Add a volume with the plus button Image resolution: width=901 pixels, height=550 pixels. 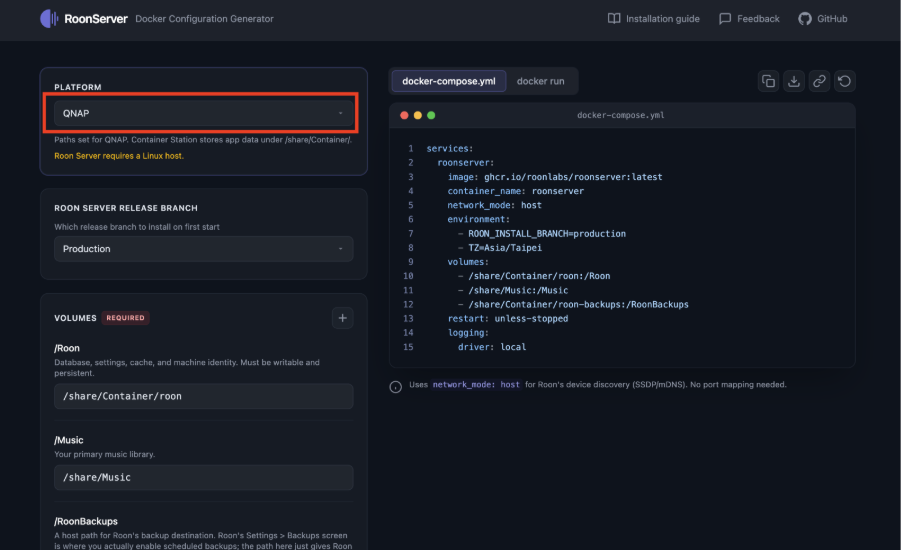(342, 318)
